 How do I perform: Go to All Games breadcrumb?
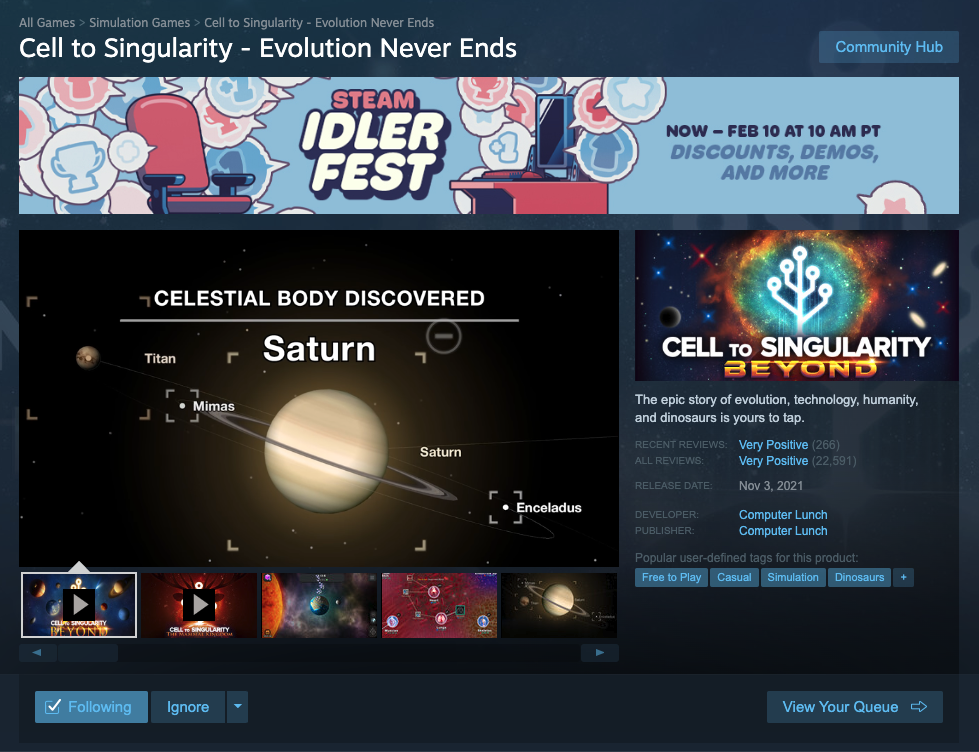(47, 22)
